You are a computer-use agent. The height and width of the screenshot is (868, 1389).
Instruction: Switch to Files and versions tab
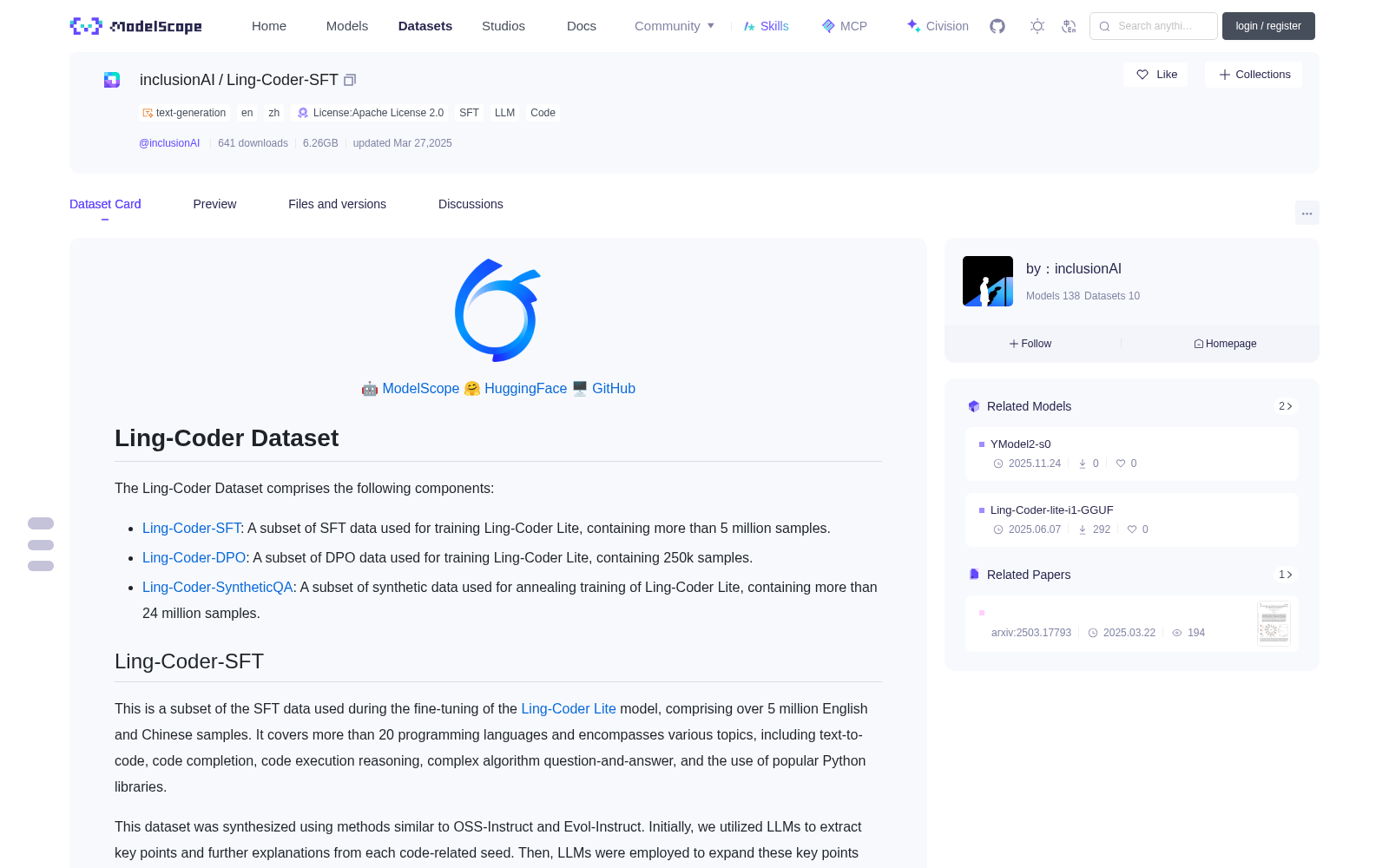(337, 204)
